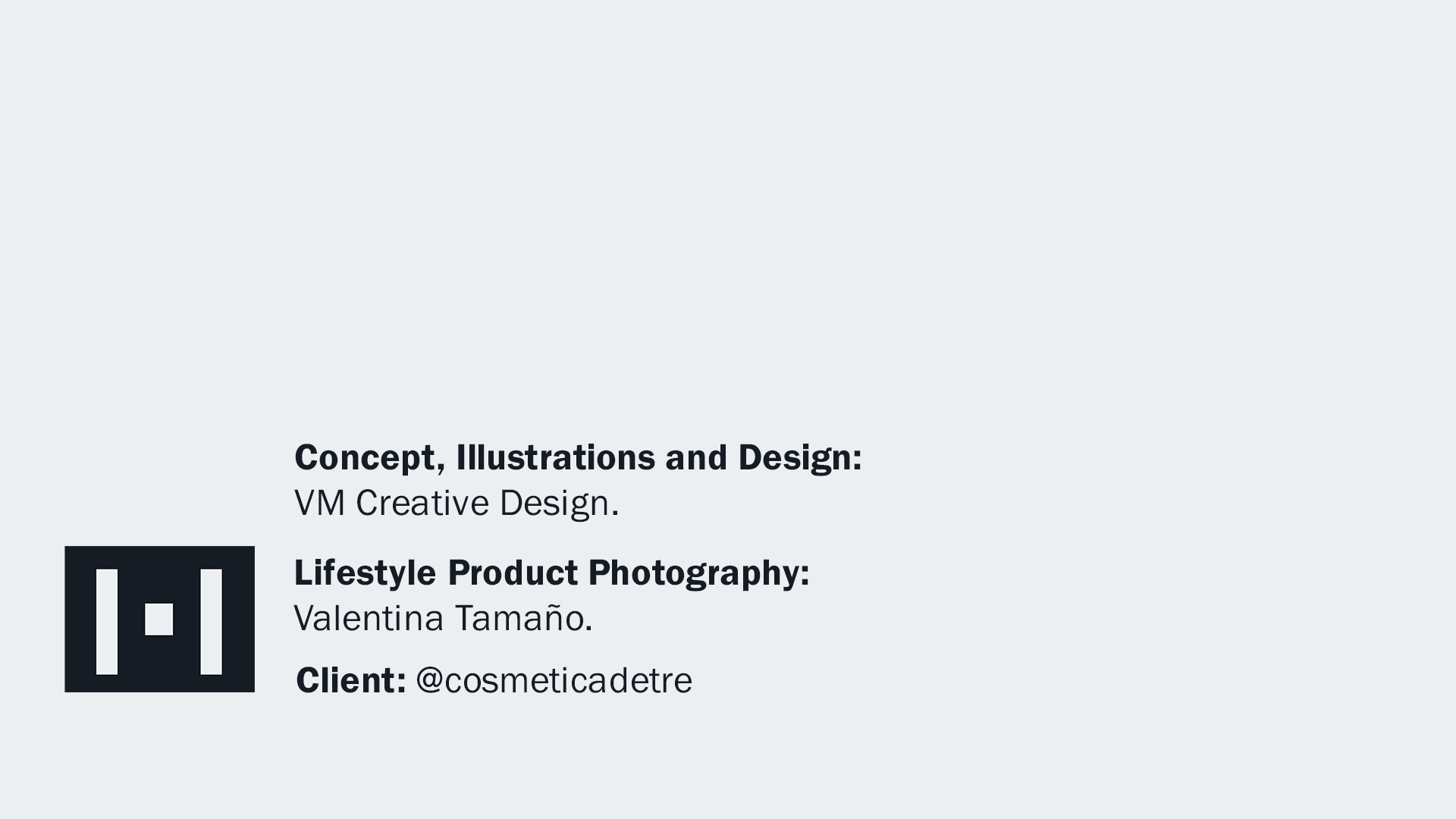Click the regular-weight "Design." word
The height and width of the screenshot is (819, 1456).
pos(559,503)
